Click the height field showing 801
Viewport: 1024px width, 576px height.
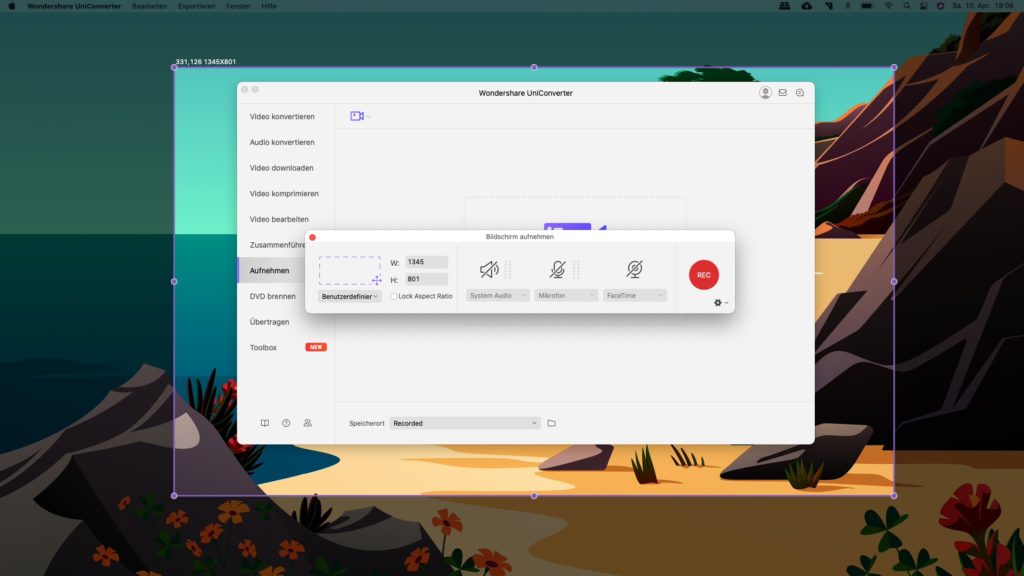click(x=426, y=279)
